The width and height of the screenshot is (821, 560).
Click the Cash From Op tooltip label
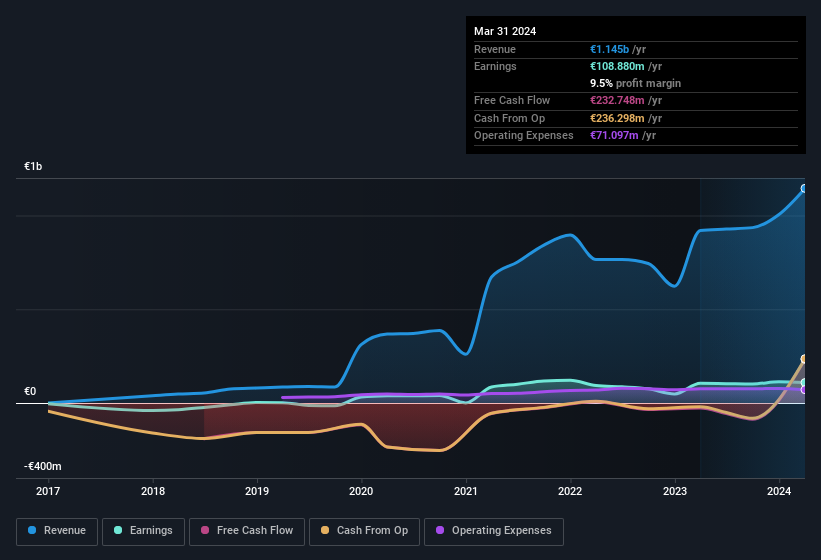point(509,118)
